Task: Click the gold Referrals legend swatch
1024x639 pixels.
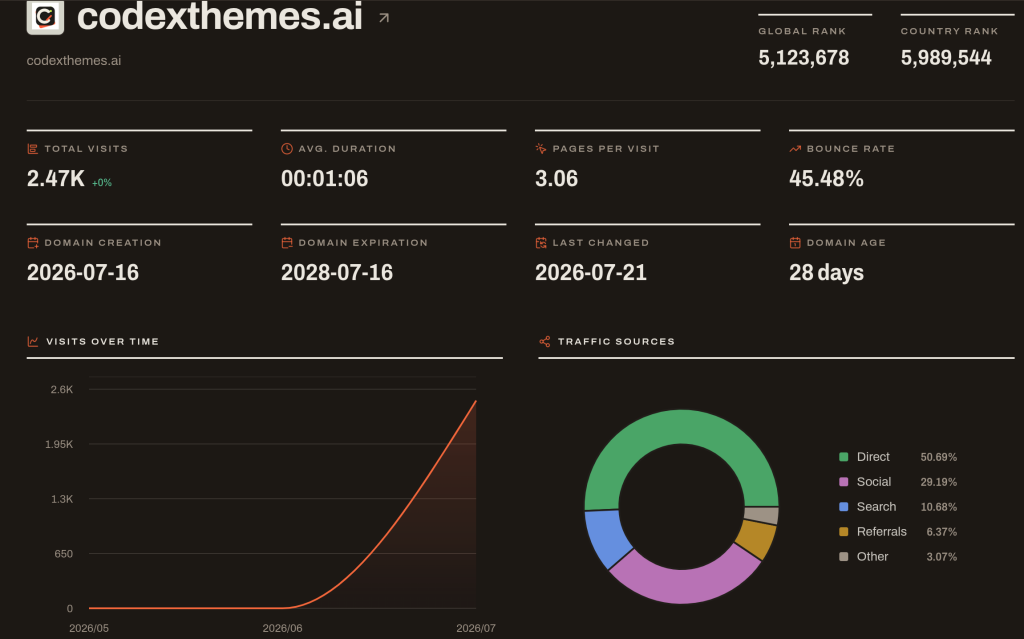Action: tap(844, 532)
